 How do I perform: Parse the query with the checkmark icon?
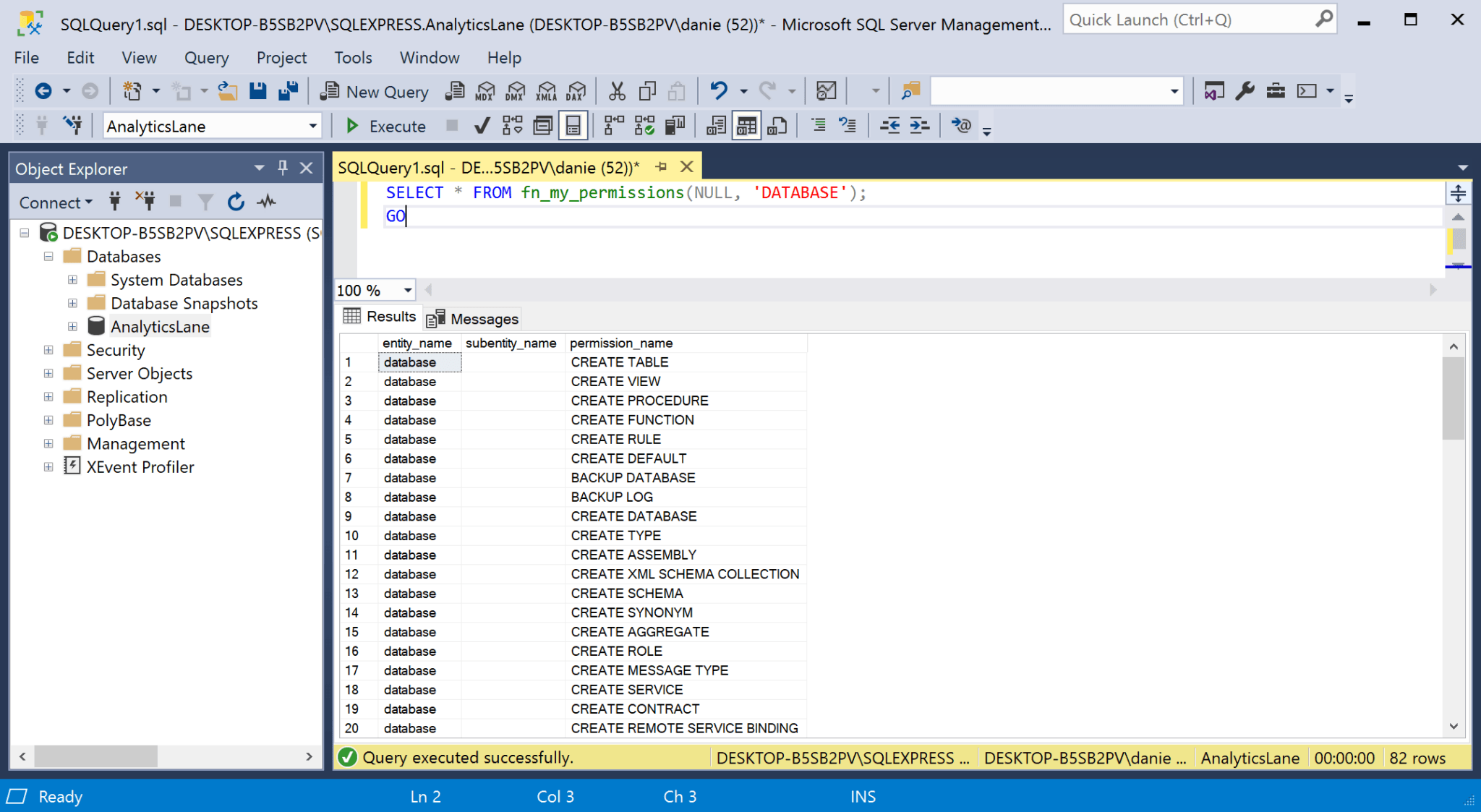[481, 125]
